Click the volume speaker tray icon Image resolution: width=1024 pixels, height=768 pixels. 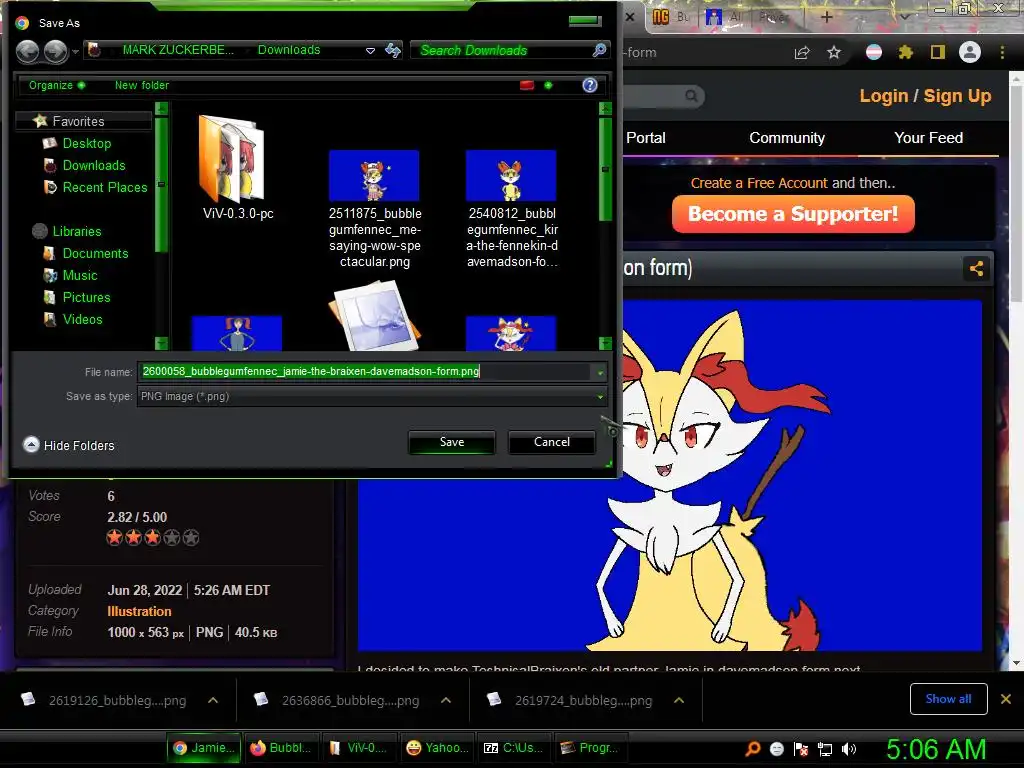pos(849,749)
